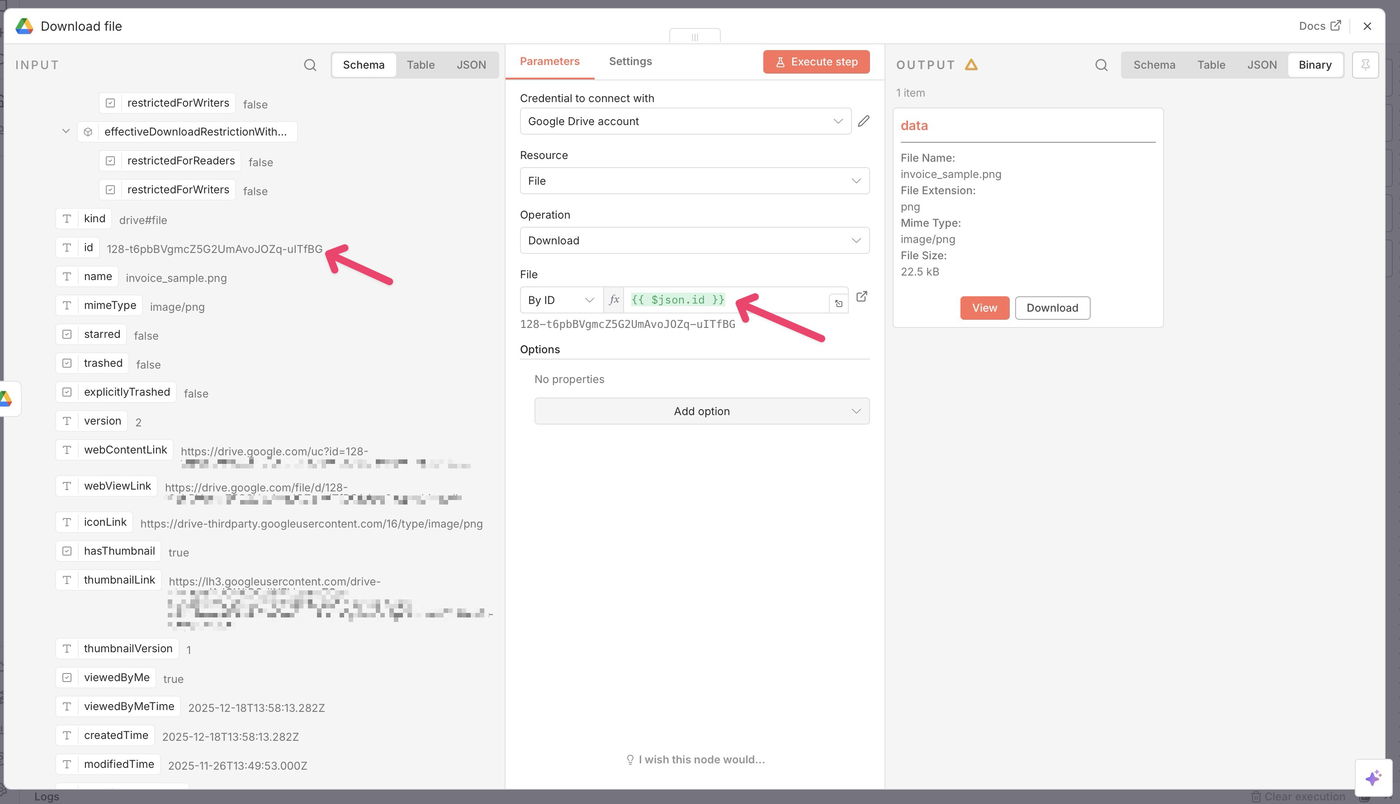The height and width of the screenshot is (804, 1400).
Task: Select the version field pill
Action: 92,421
